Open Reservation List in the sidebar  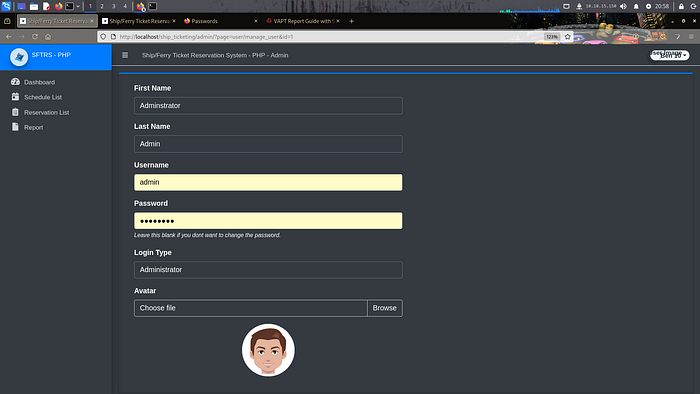[x=56, y=112]
